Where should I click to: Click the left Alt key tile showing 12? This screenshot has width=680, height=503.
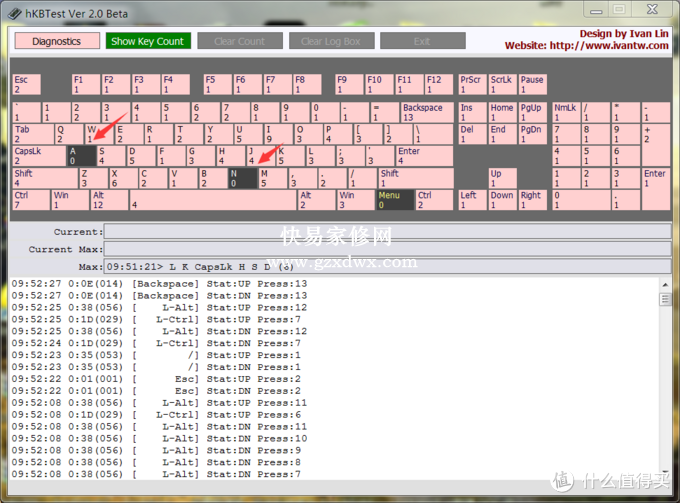click(110, 200)
